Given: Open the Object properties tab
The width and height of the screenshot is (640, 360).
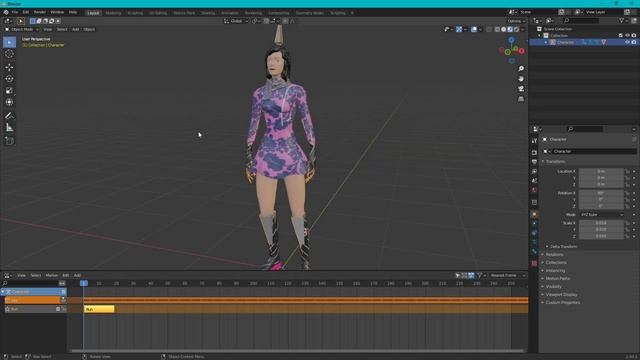Looking at the screenshot, I should [x=534, y=214].
